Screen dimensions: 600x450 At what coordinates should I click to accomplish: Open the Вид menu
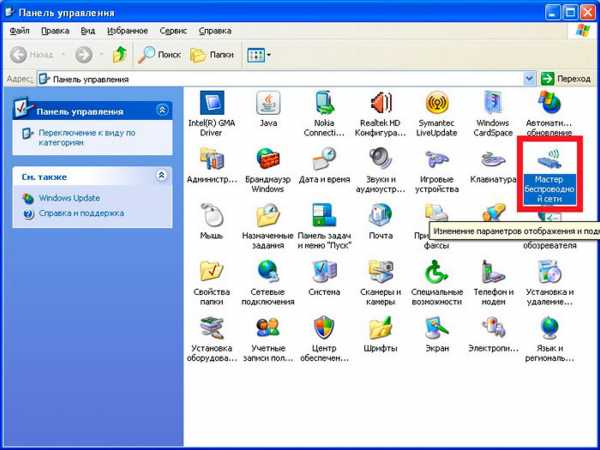(x=88, y=31)
